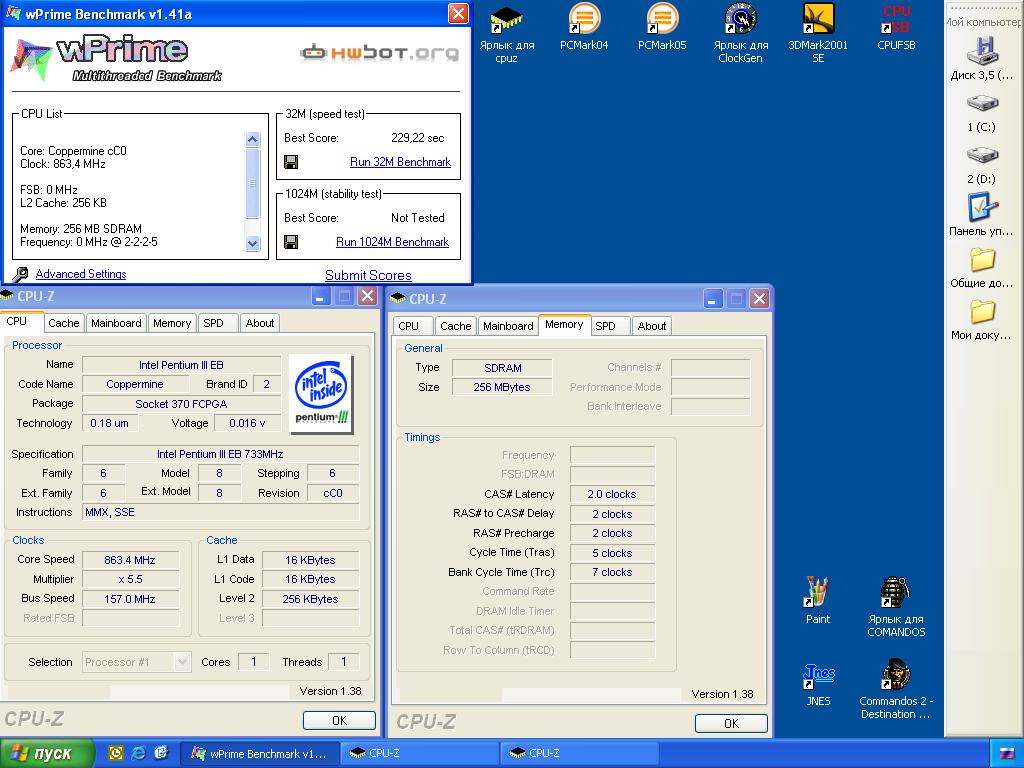Viewport: 1024px width, 768px height.
Task: Switch to Mainboard tab in left CPU-Z
Action: [116, 323]
